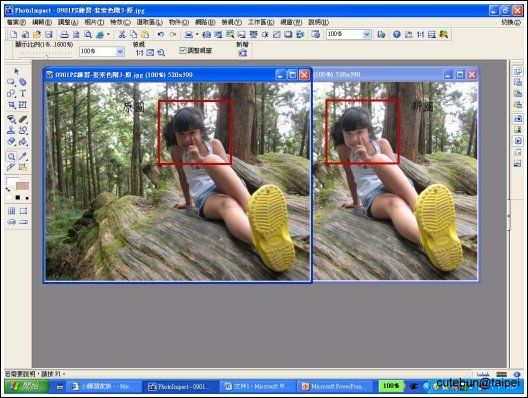Click the Actual View 1:1 icon in attribute bar
The height and width of the screenshot is (398, 528).
coord(139,53)
